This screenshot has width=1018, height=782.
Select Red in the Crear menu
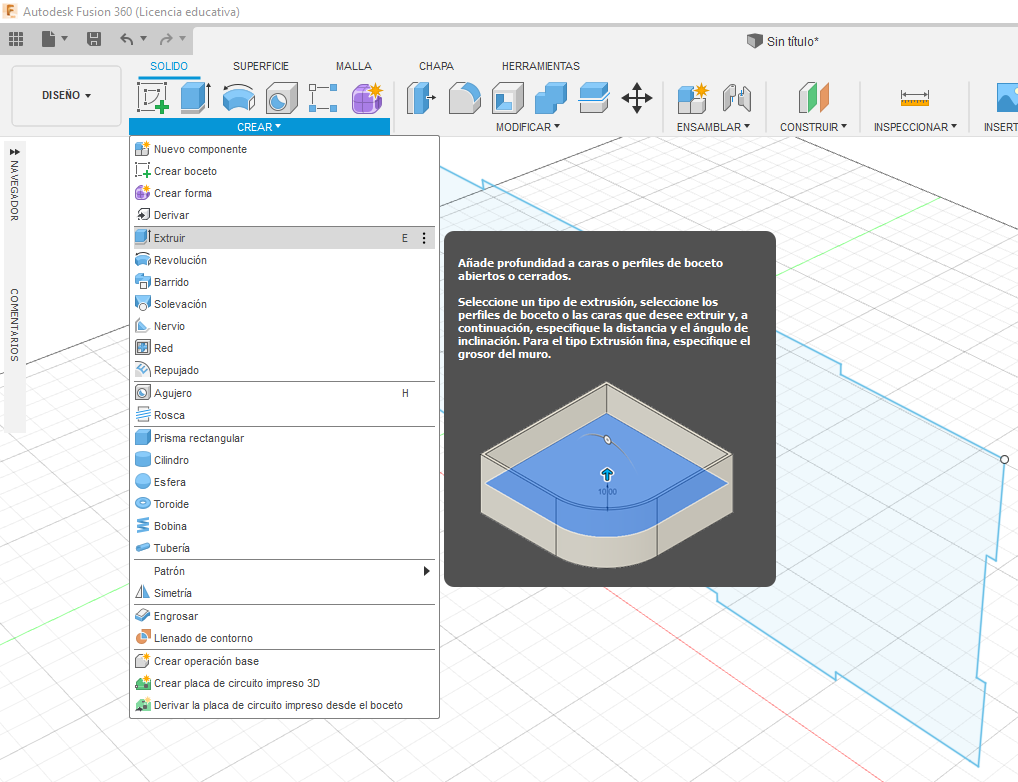(284, 349)
